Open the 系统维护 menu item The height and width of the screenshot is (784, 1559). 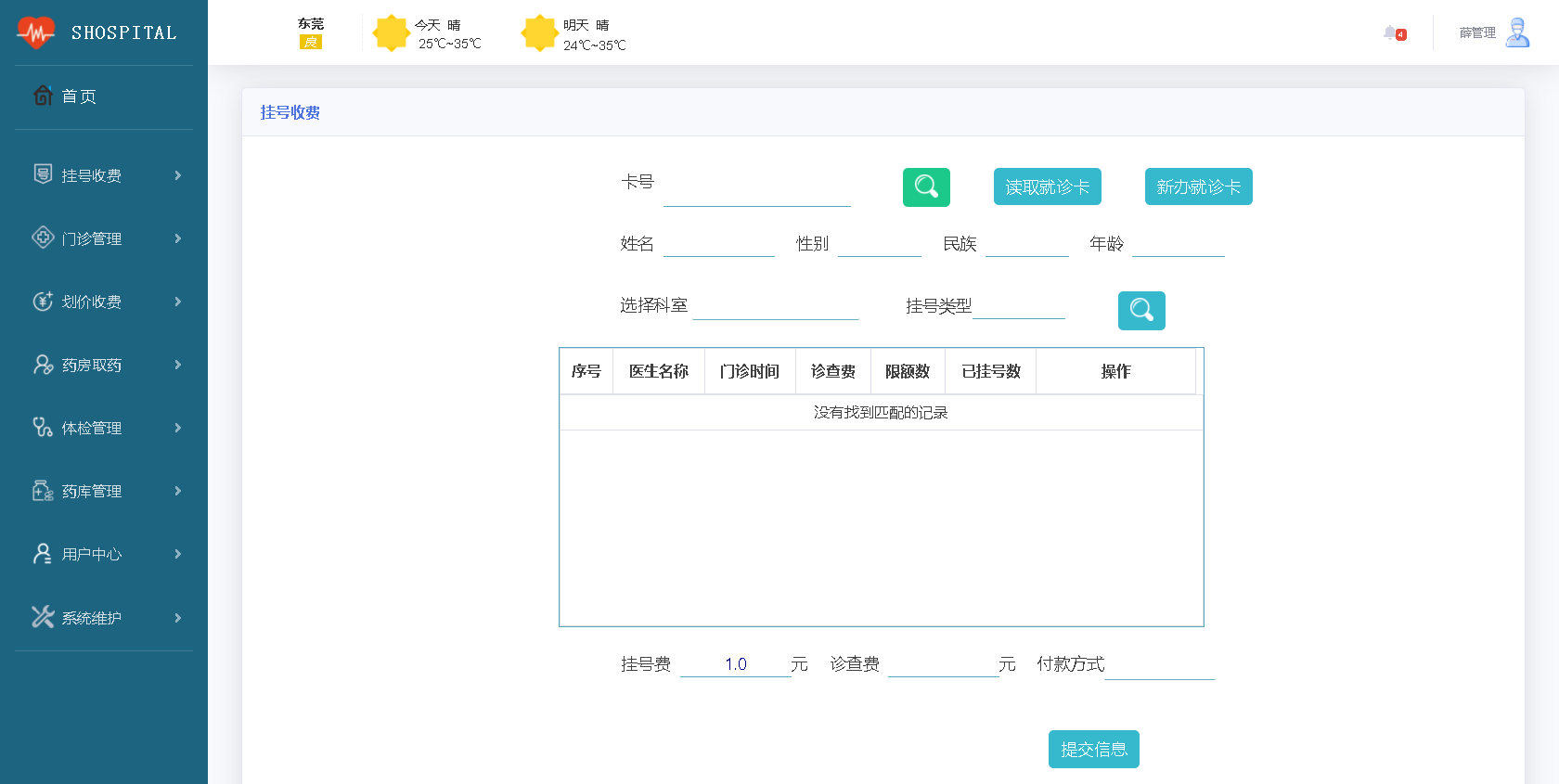tap(104, 617)
